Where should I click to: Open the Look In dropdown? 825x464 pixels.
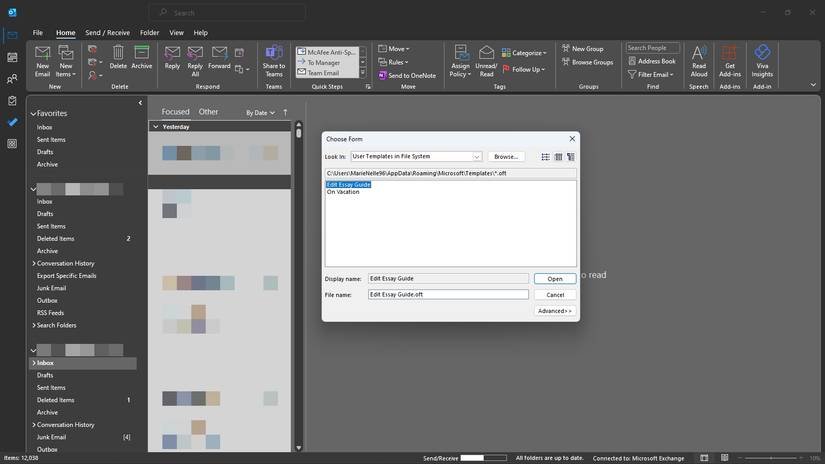point(476,157)
